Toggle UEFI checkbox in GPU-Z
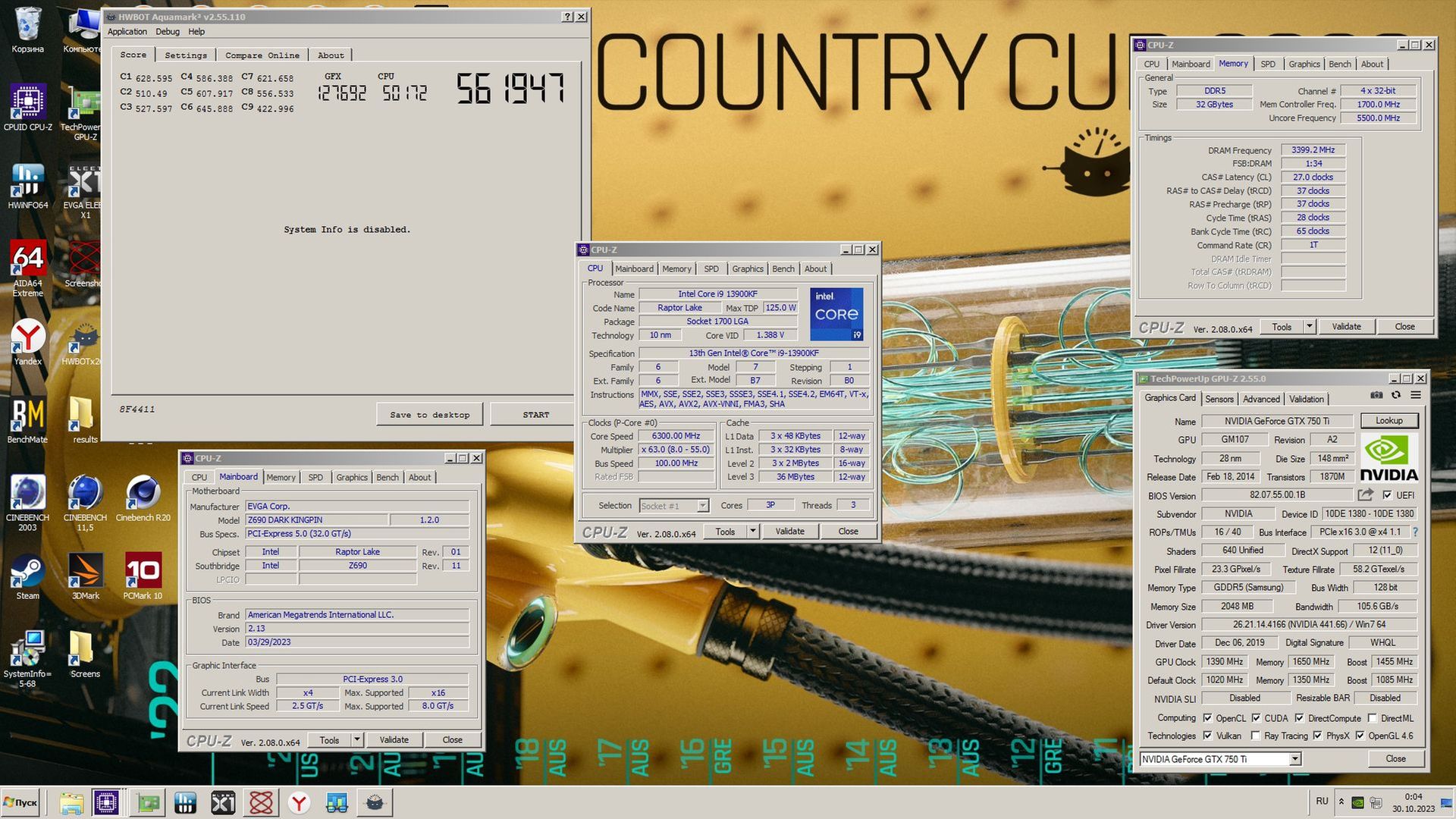Screen dimensions: 1456x819 click(x=1387, y=495)
